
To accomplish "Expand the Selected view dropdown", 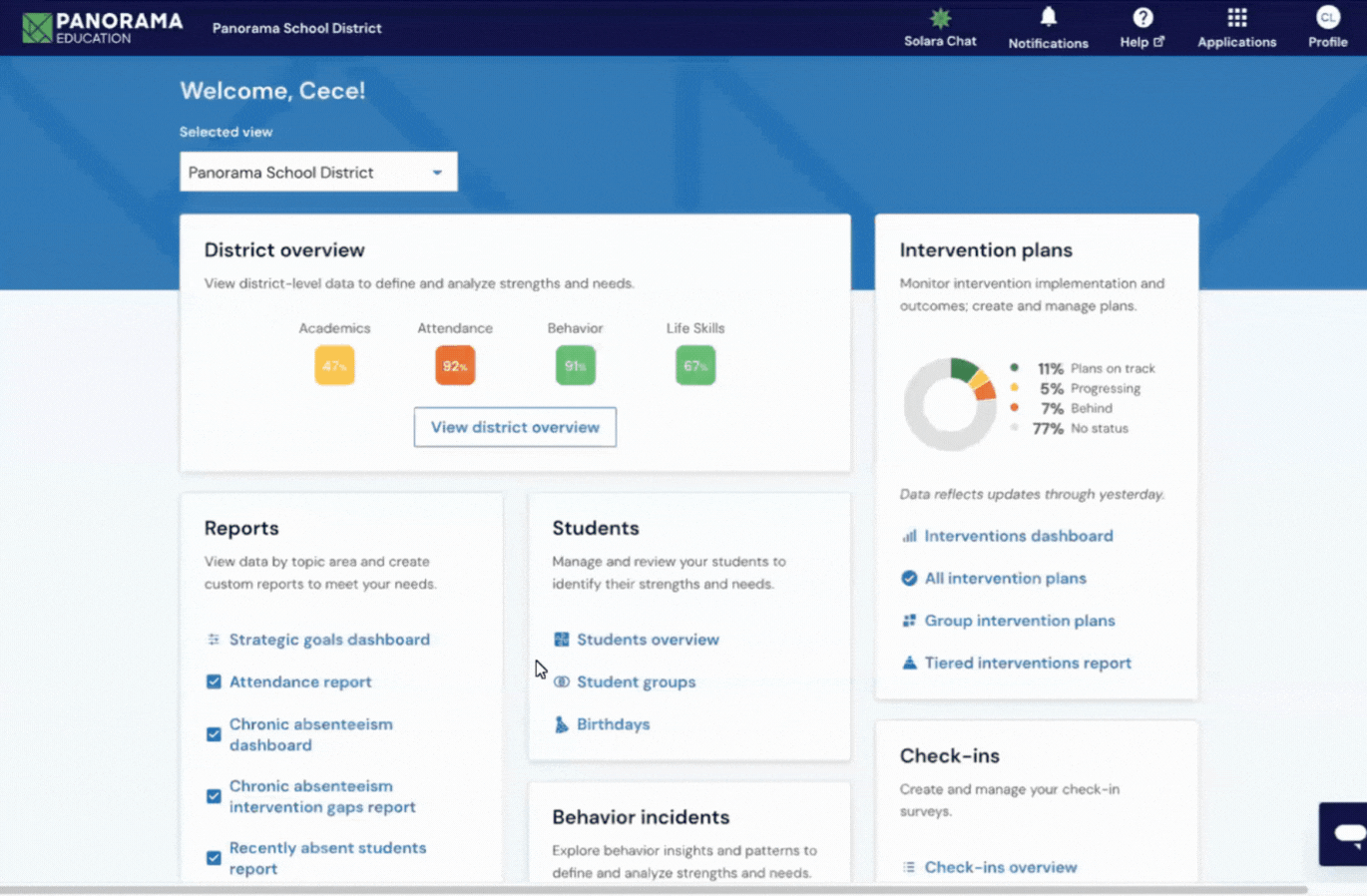I will 318,172.
